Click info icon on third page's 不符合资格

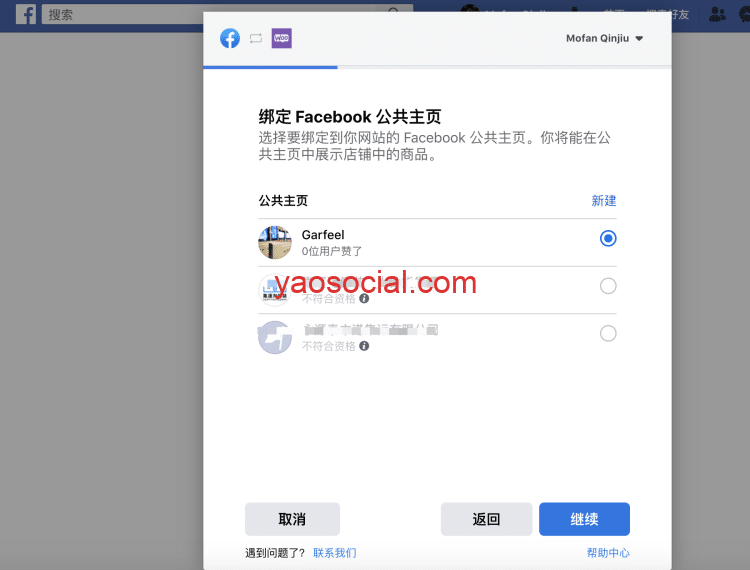pyautogui.click(x=364, y=346)
